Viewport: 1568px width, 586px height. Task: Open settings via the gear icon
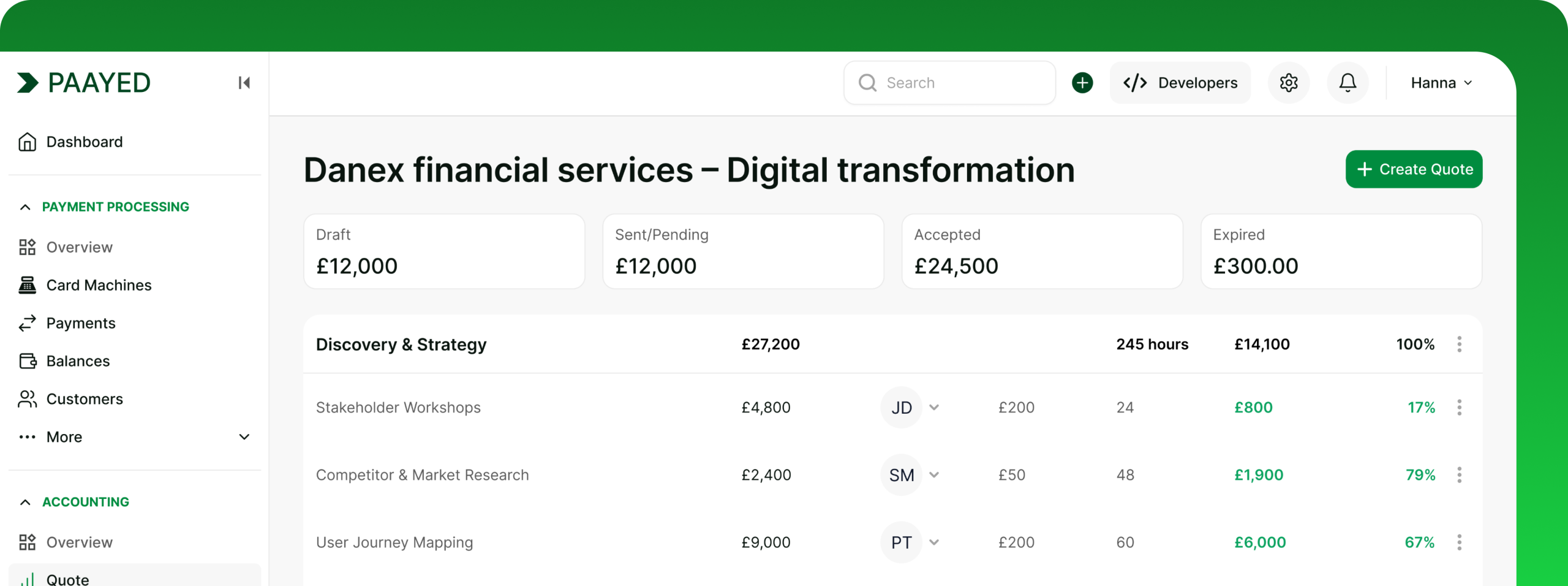1289,83
